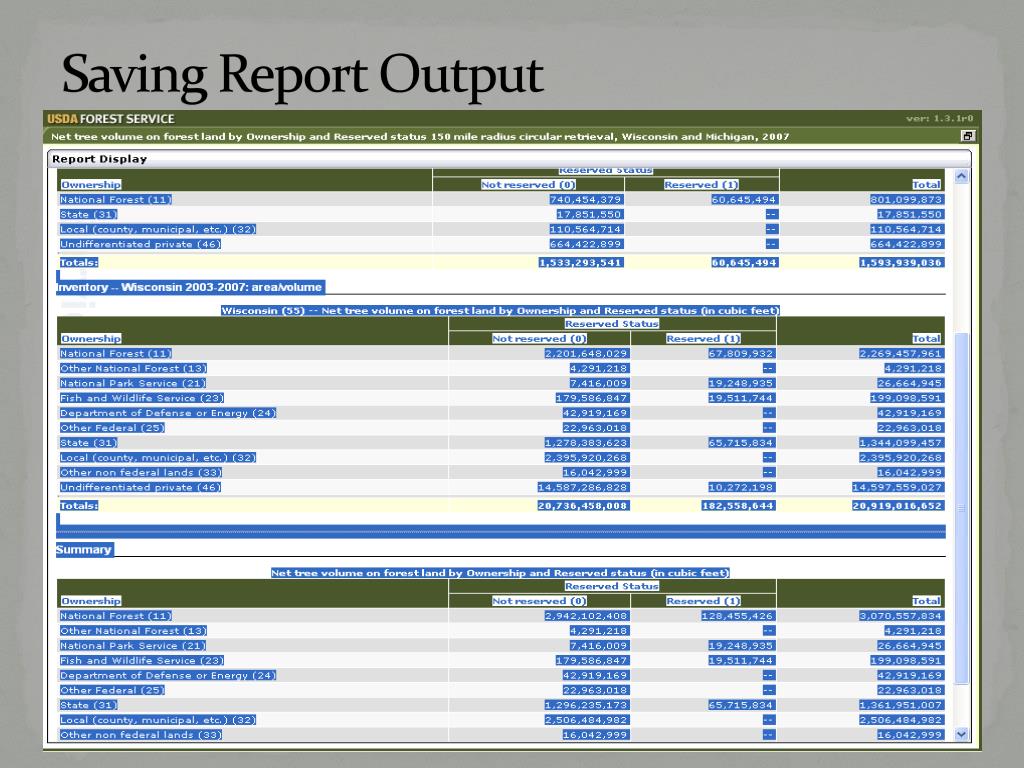This screenshot has height=768, width=1024.
Task: Click the Not reserved (0) header in the Wisconsin table
Action: (539, 338)
